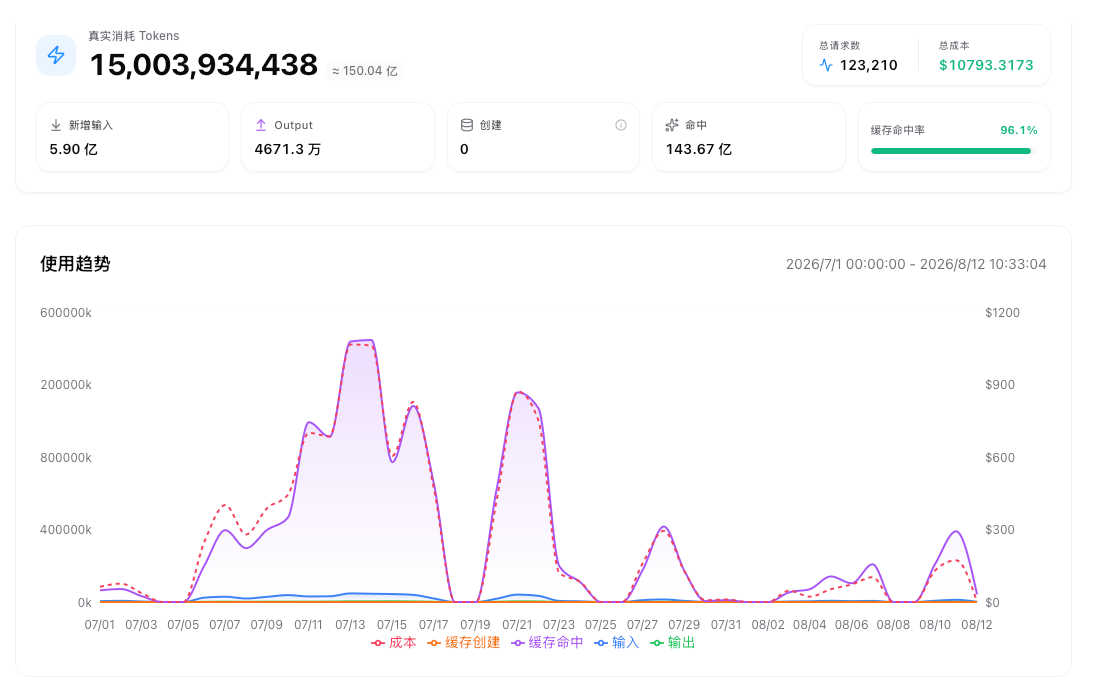Click the blue lightning bolt tokens icon

pos(56,55)
